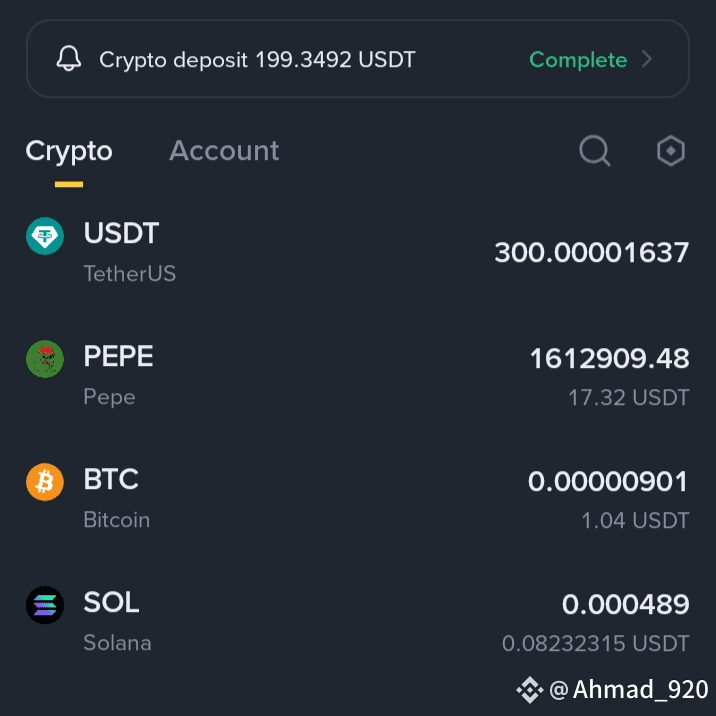Open the Crypto deposit 199.3492 USDT notice

tap(358, 58)
